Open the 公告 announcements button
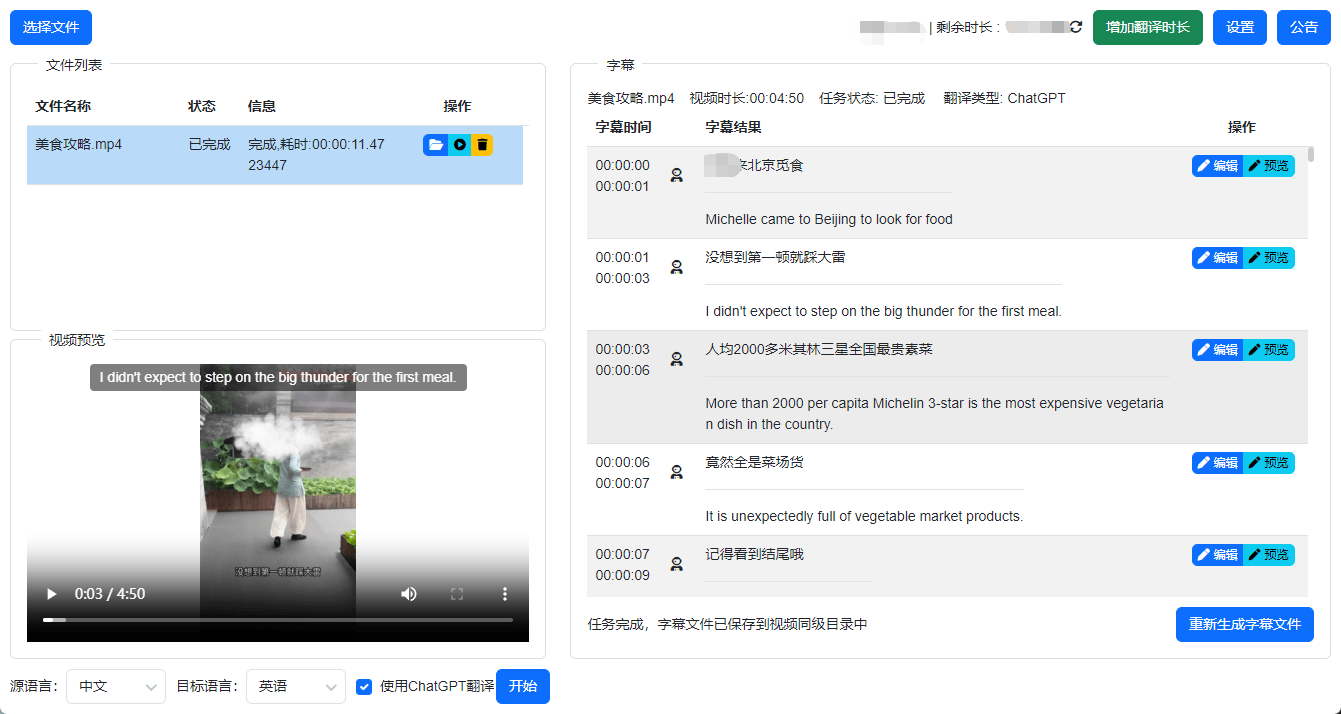 coord(1303,28)
